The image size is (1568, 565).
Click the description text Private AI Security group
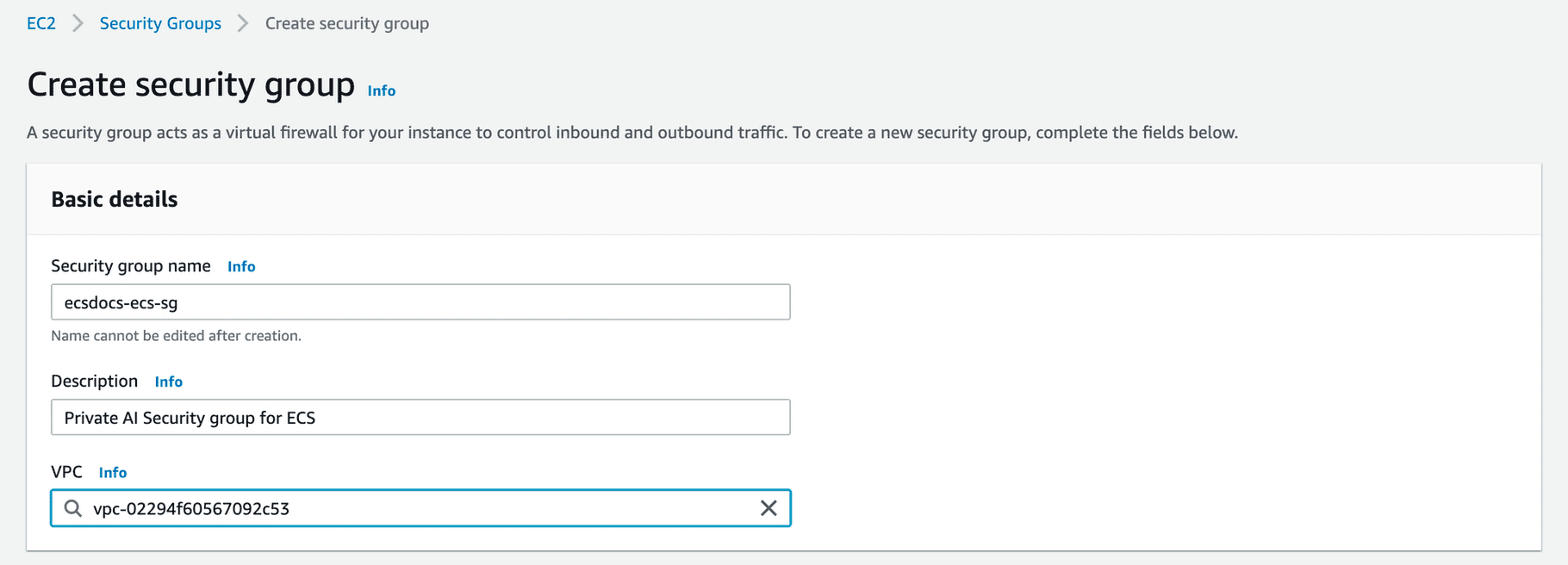click(190, 417)
